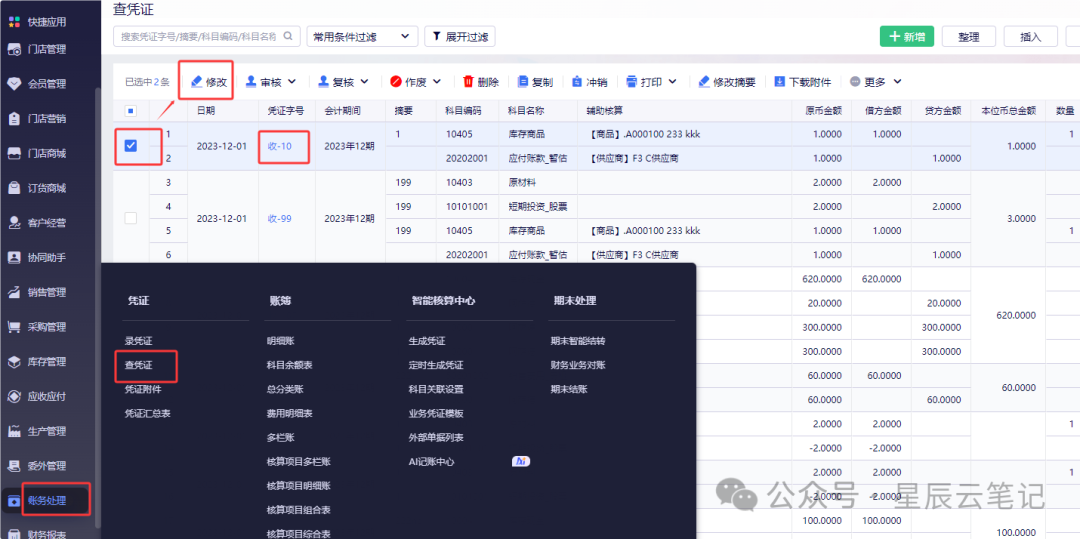Open the 快捷应用 sidebar icon
1080x539 pixels.
(x=14, y=21)
